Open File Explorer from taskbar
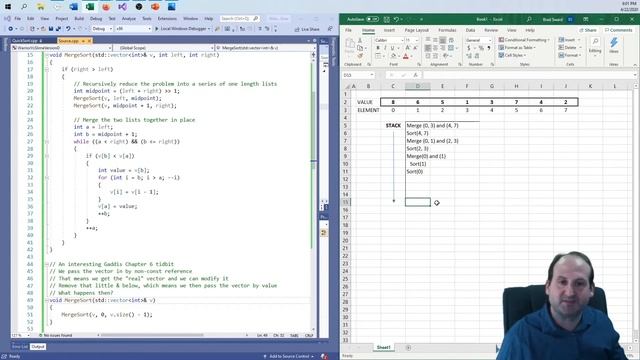 40,7
